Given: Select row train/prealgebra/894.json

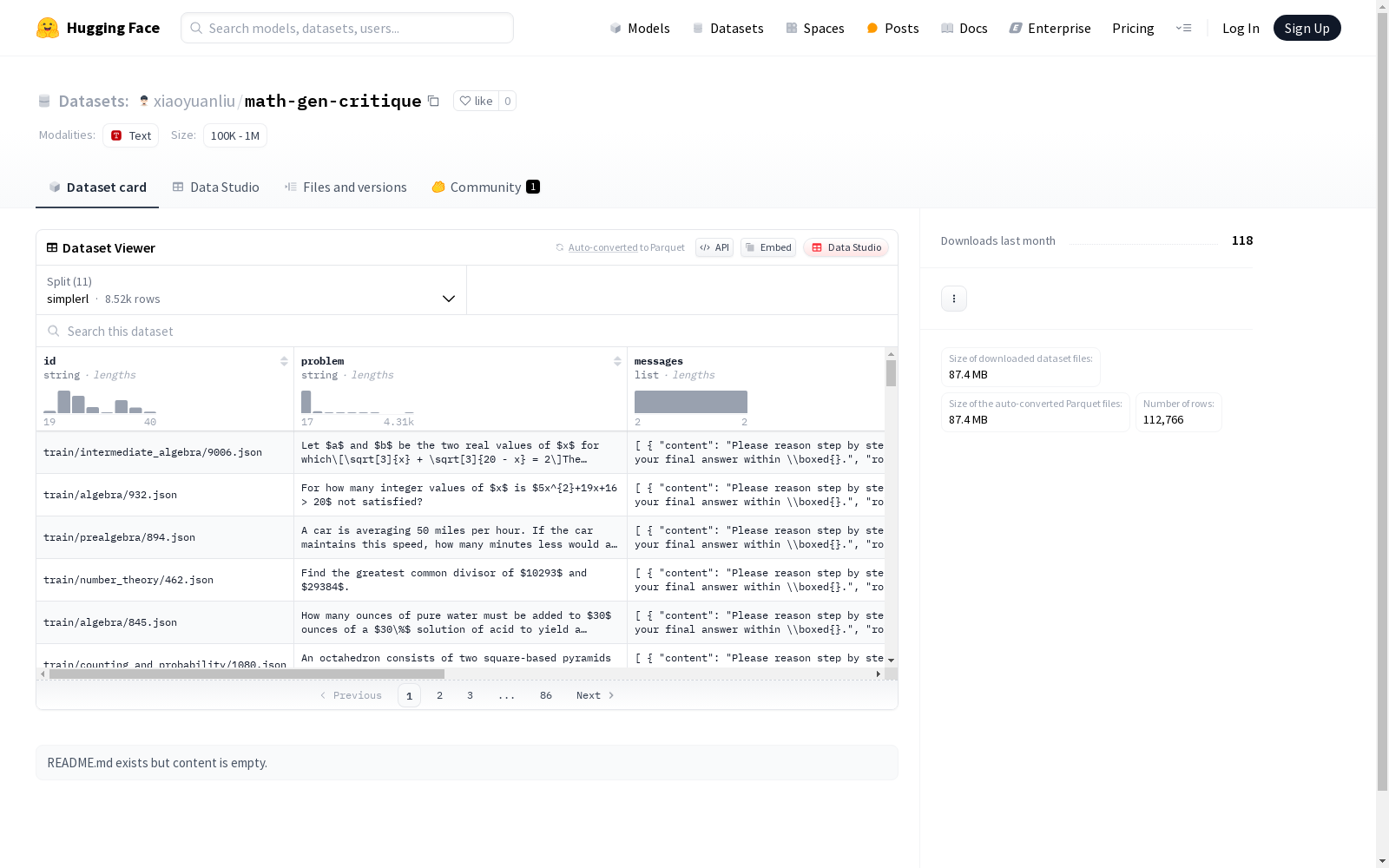Looking at the screenshot, I should coord(460,537).
